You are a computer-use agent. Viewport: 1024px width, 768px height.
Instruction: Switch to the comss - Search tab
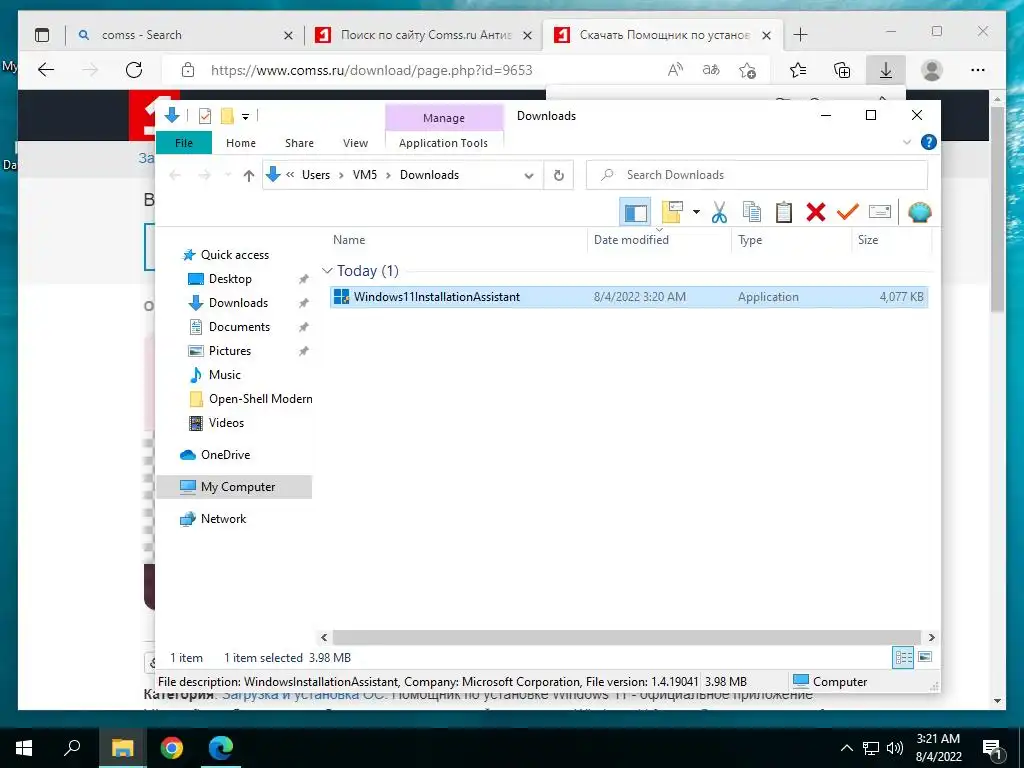coord(187,35)
